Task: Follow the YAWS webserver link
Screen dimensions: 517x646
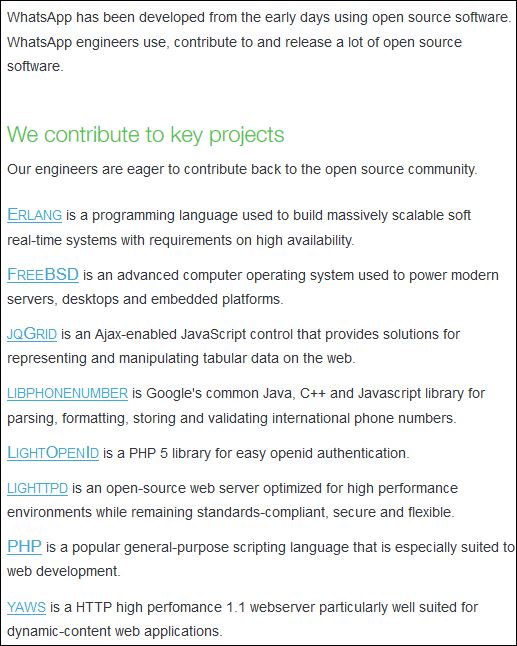Action: [26, 607]
